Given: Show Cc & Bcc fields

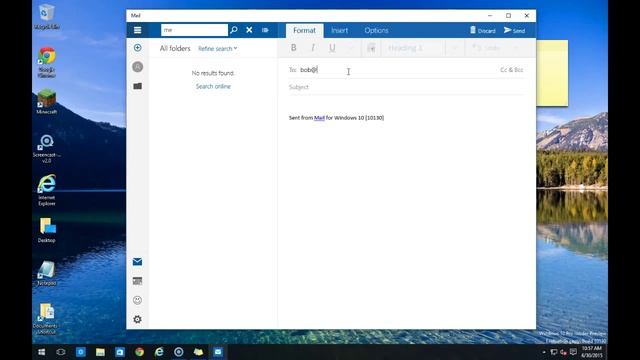Looking at the screenshot, I should pos(511,70).
